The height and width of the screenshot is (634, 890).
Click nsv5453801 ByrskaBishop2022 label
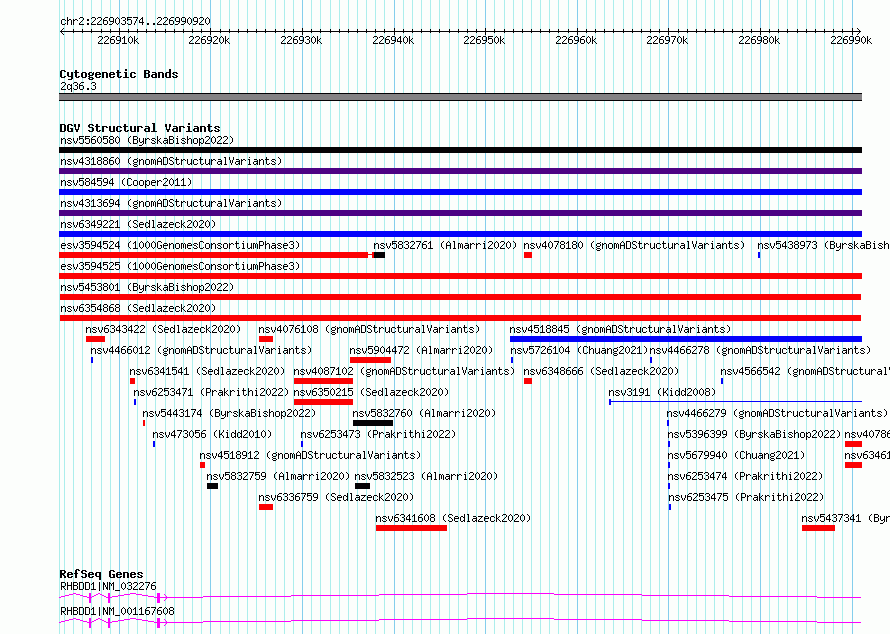pos(147,287)
